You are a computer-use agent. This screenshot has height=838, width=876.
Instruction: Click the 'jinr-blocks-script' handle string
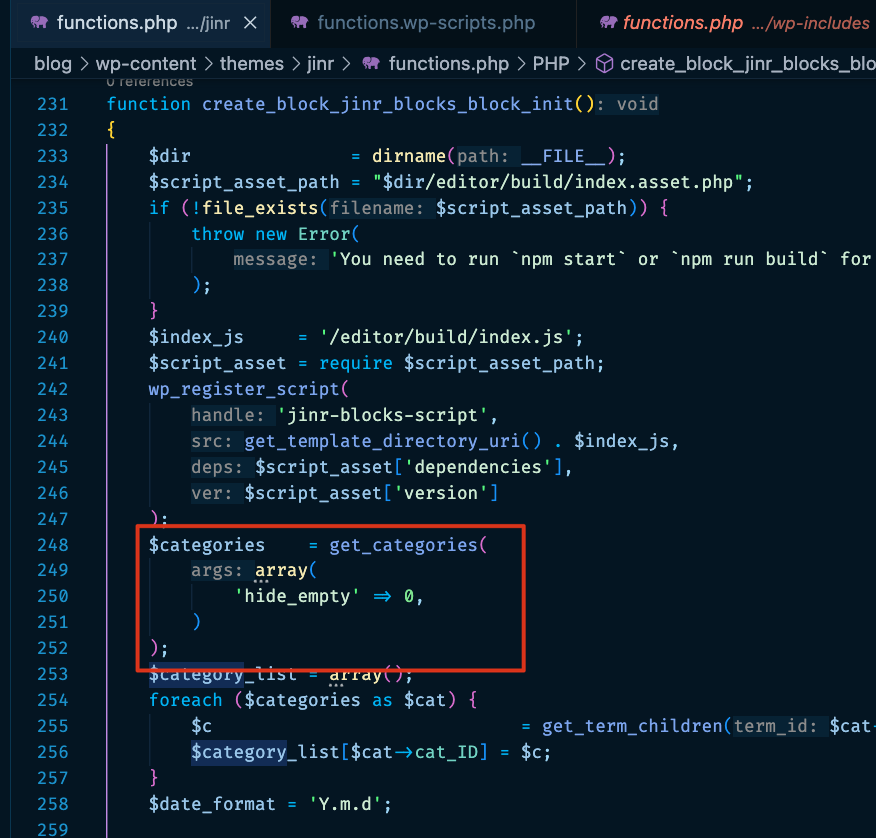[382, 416]
